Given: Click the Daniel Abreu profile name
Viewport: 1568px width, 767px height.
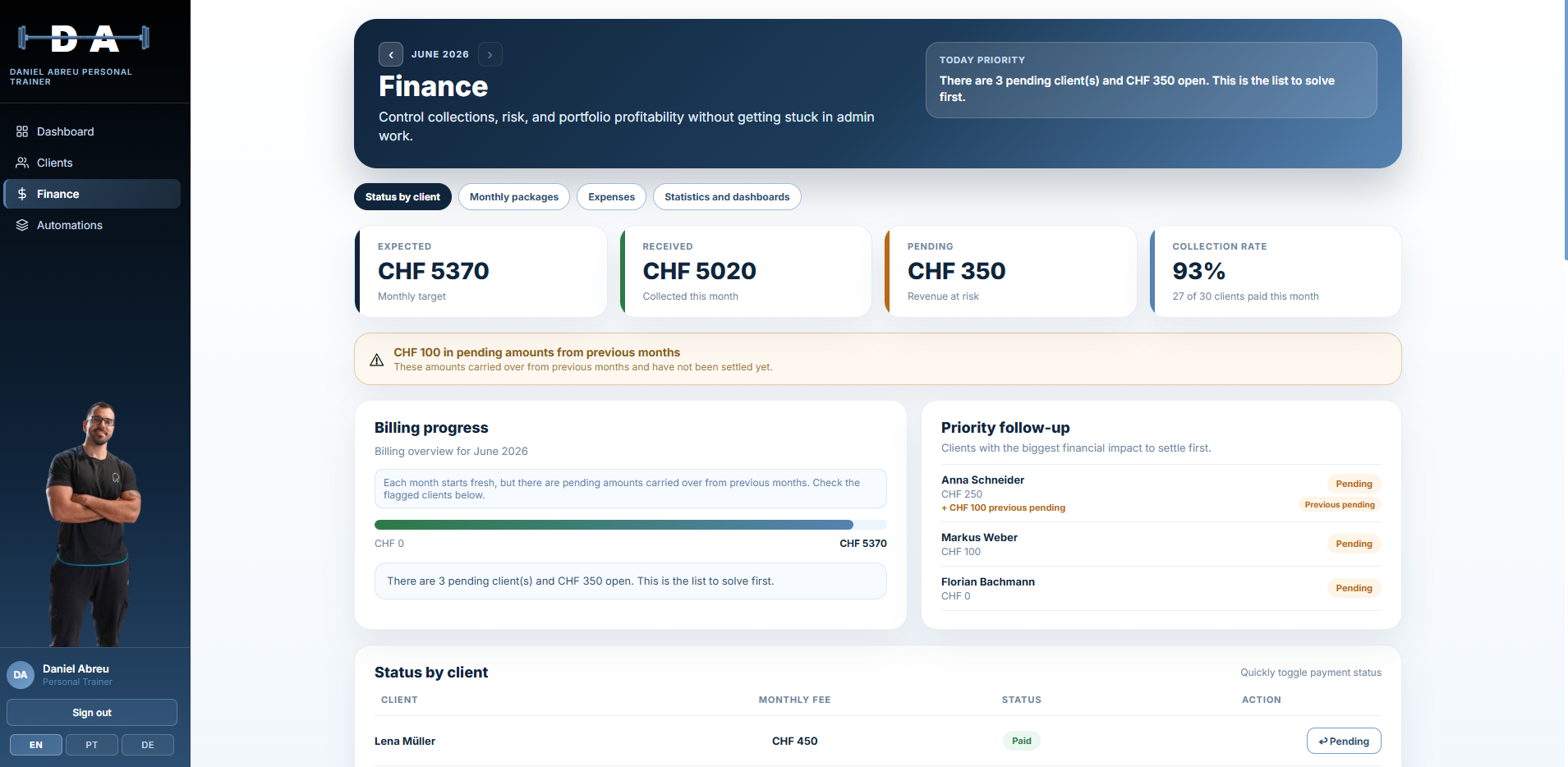Looking at the screenshot, I should tap(76, 669).
